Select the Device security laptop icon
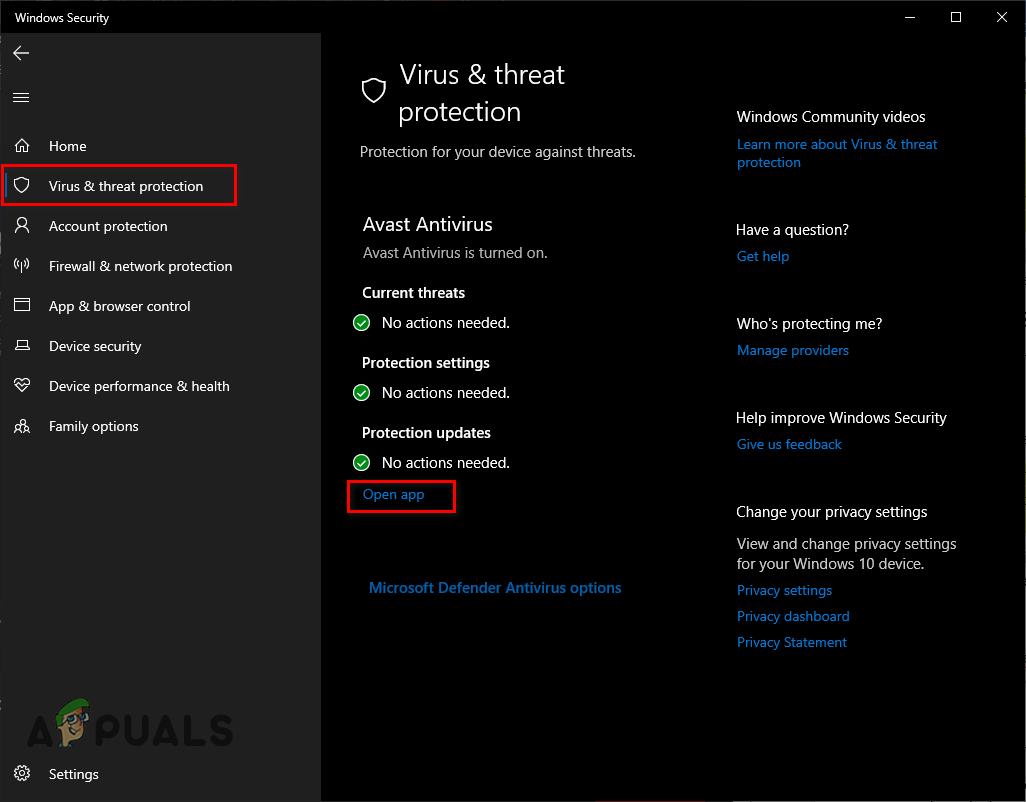1026x802 pixels. point(22,346)
